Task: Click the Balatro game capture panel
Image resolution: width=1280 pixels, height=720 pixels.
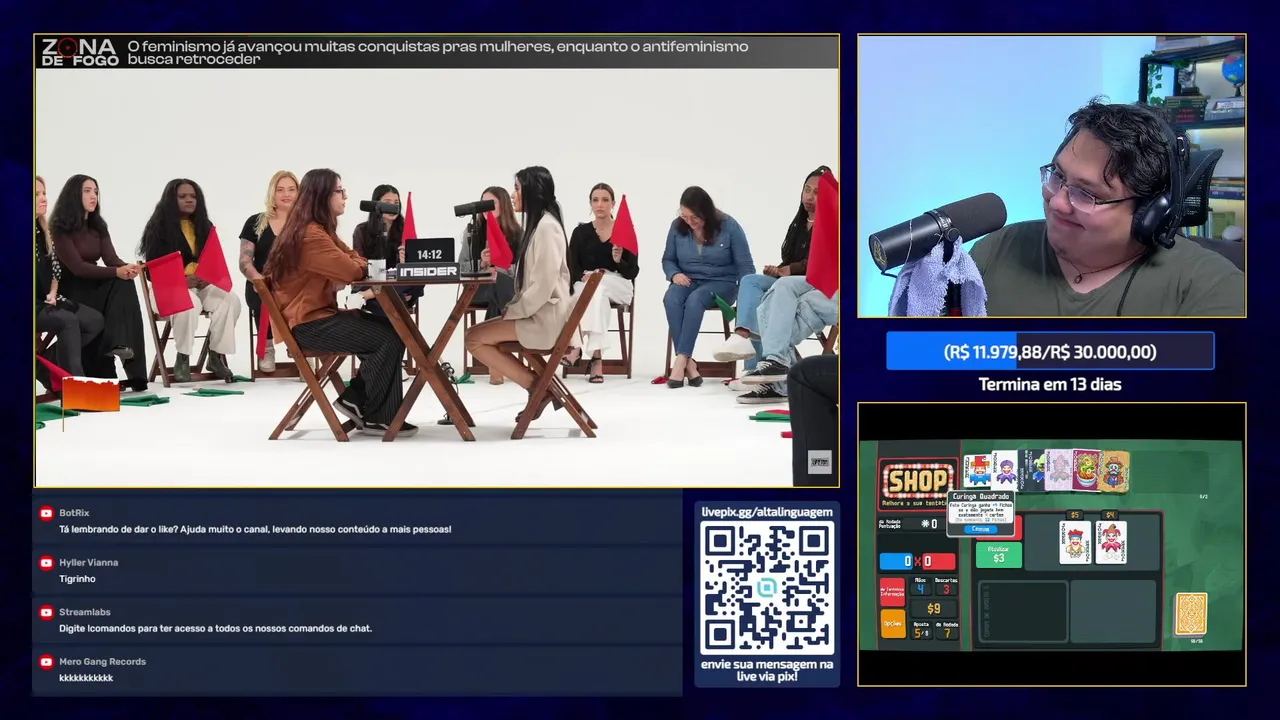Action: (1051, 544)
